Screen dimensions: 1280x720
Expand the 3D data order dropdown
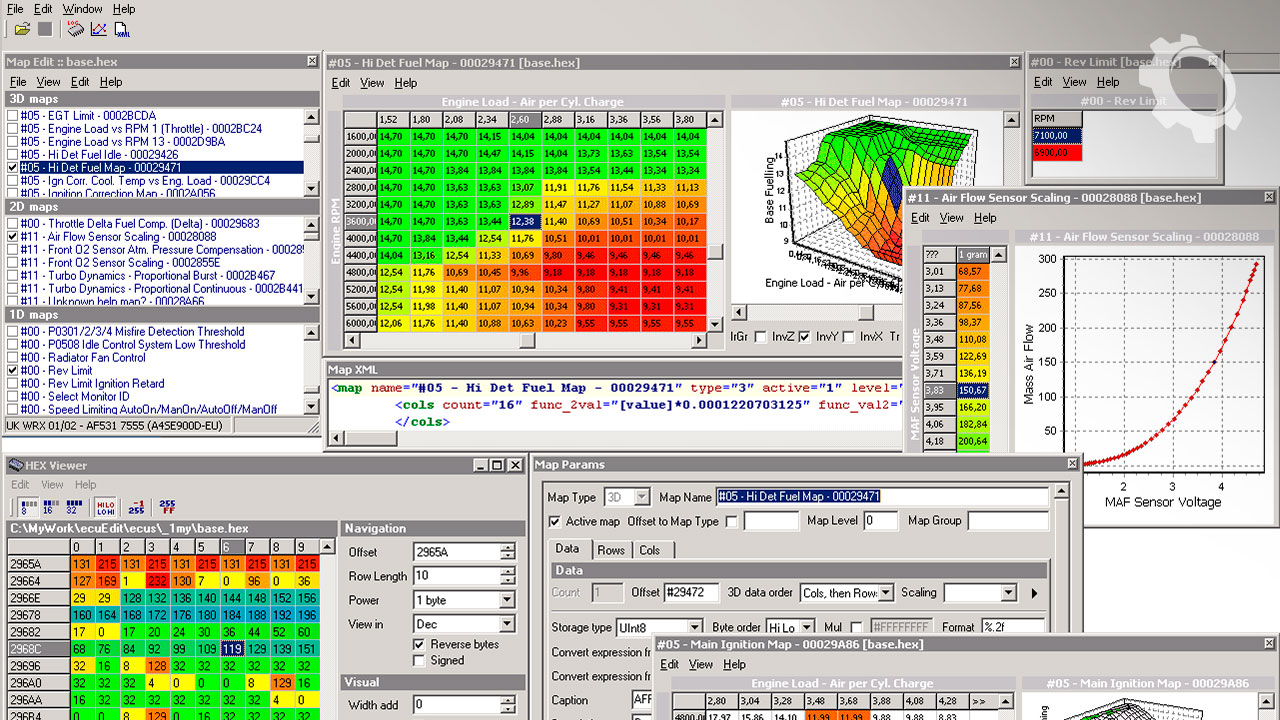pos(885,593)
